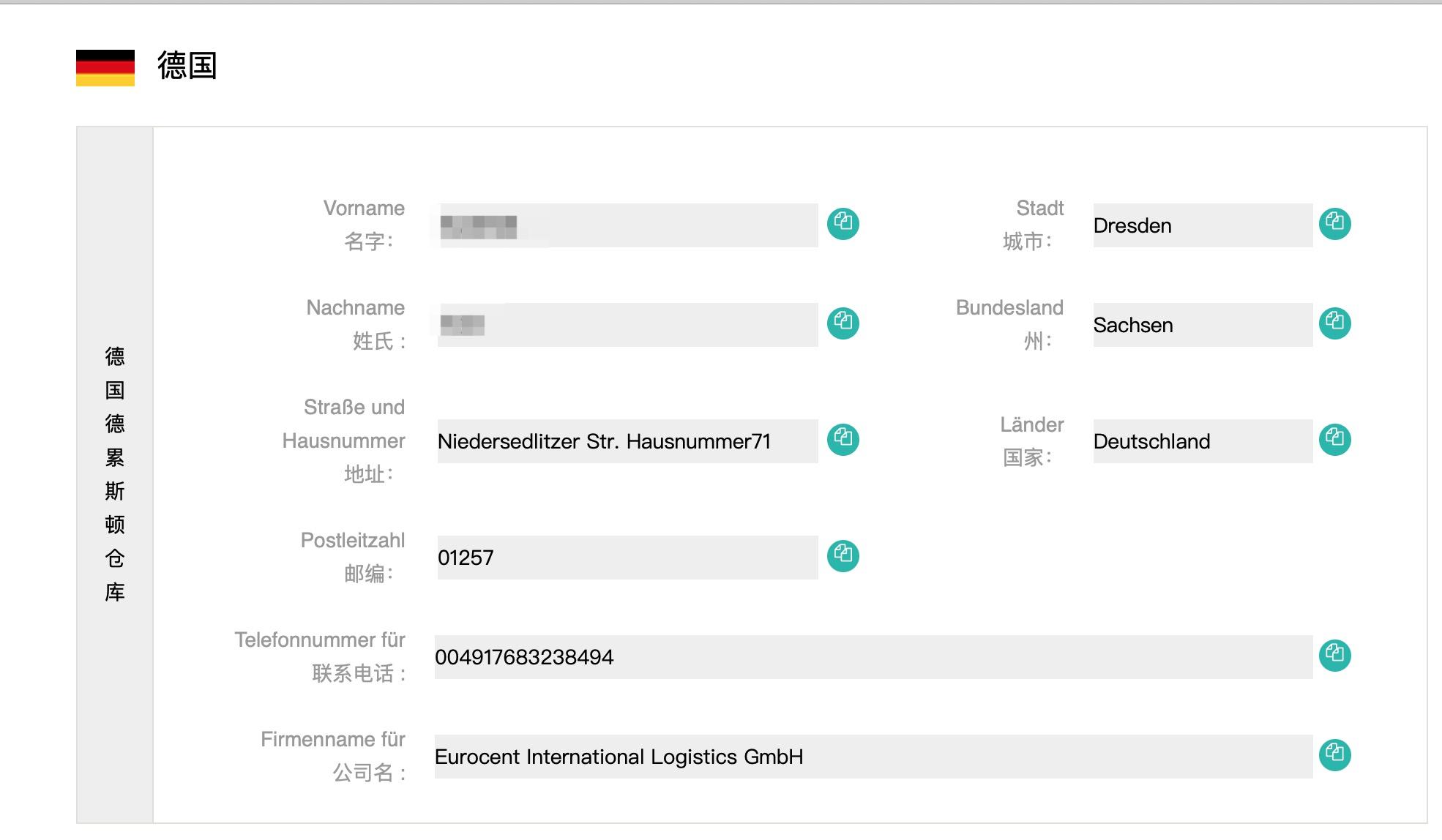
Task: Copy the city Dresden
Action: click(x=1334, y=223)
